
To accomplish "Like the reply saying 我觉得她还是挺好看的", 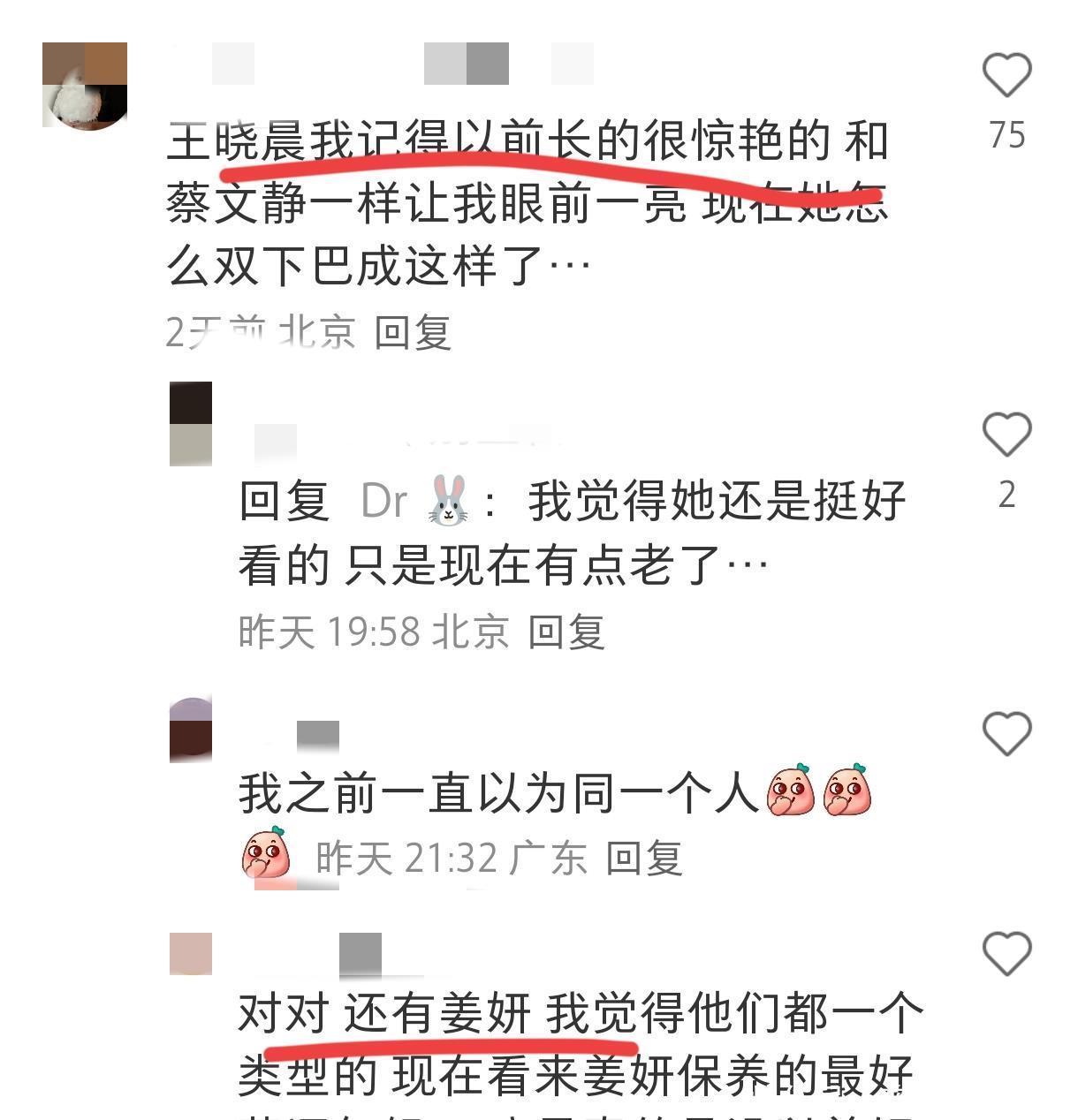I will (1007, 435).
